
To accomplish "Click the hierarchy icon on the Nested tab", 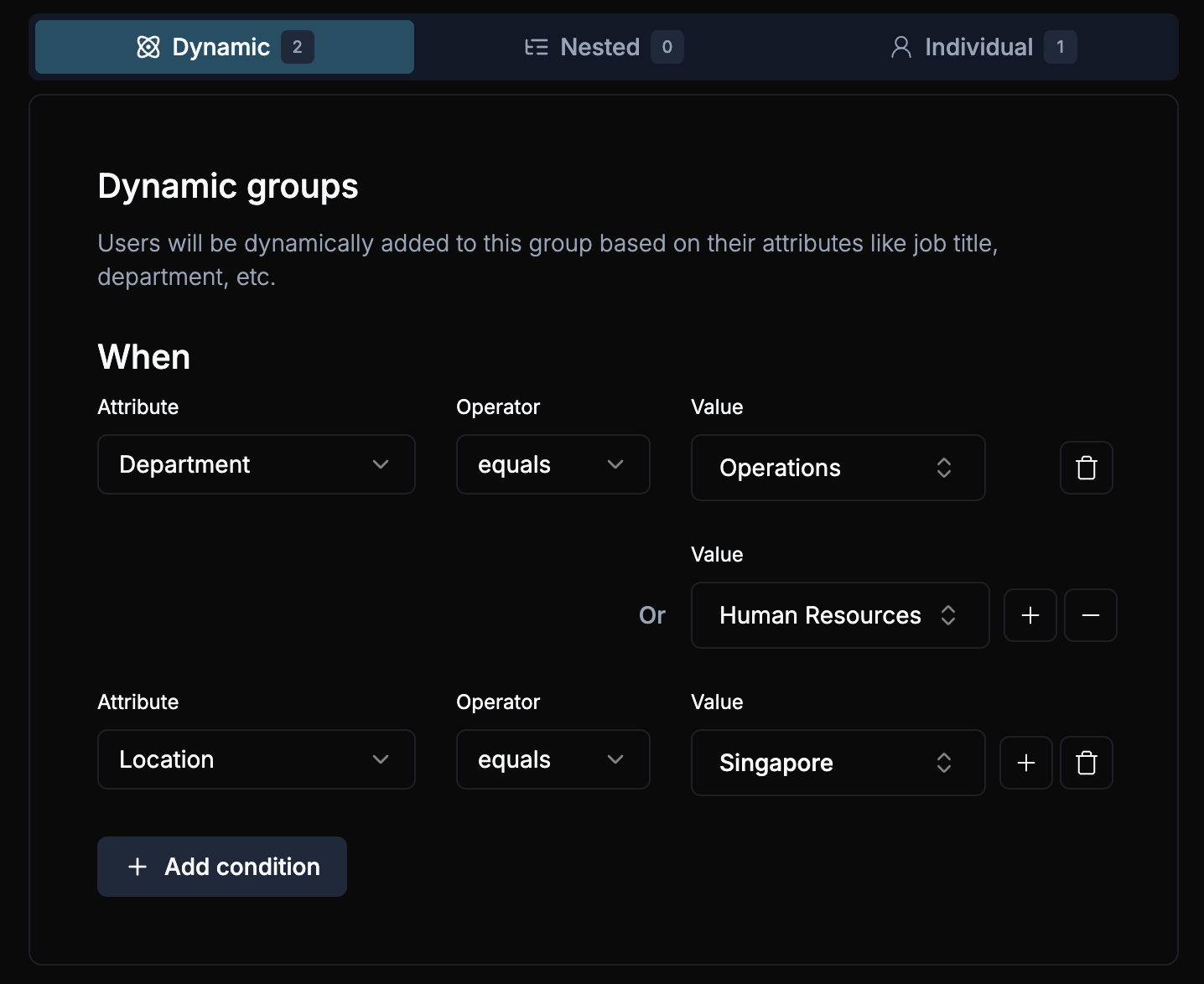I will 535,47.
